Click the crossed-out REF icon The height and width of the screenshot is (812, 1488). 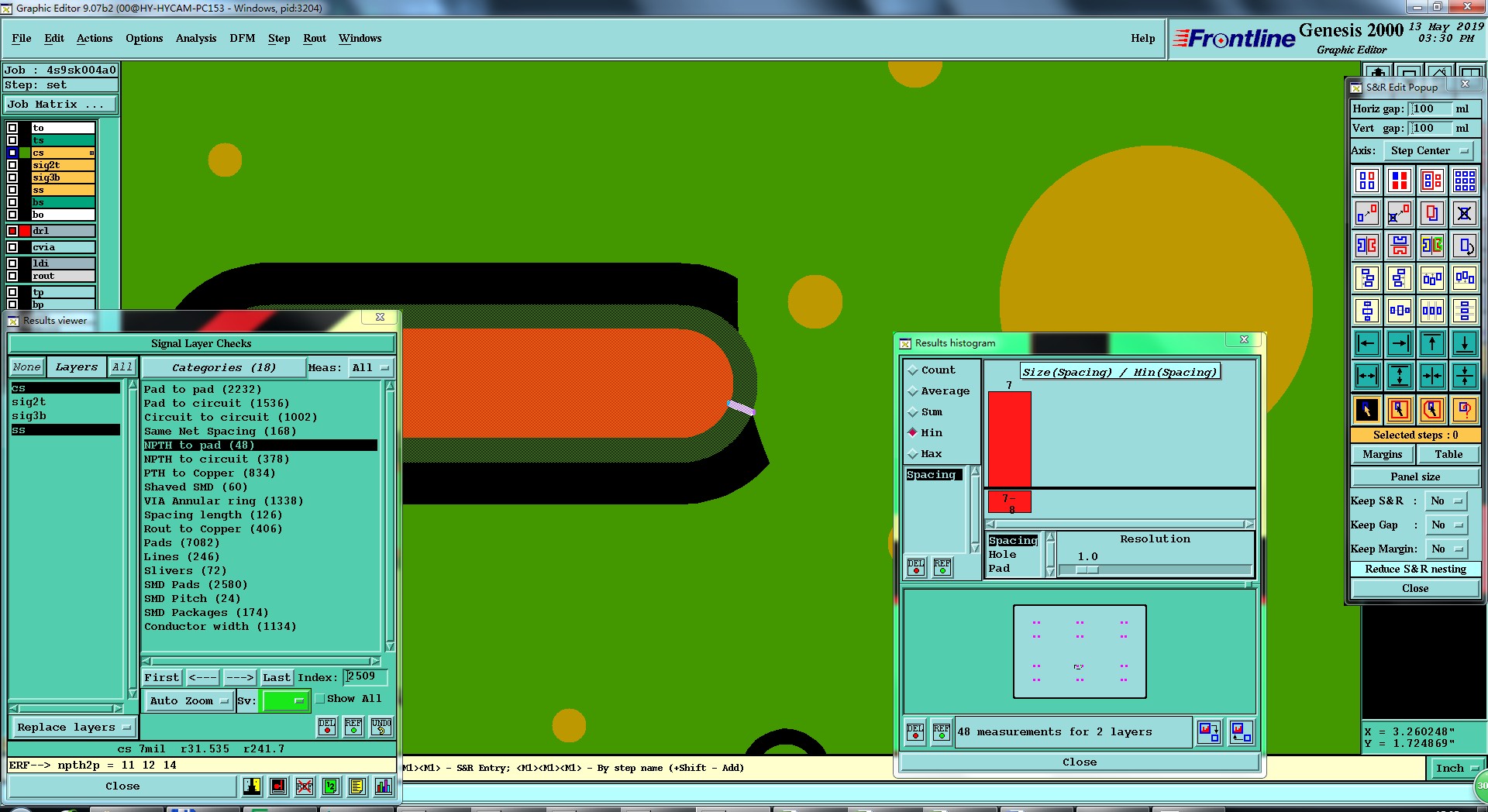pyautogui.click(x=305, y=786)
